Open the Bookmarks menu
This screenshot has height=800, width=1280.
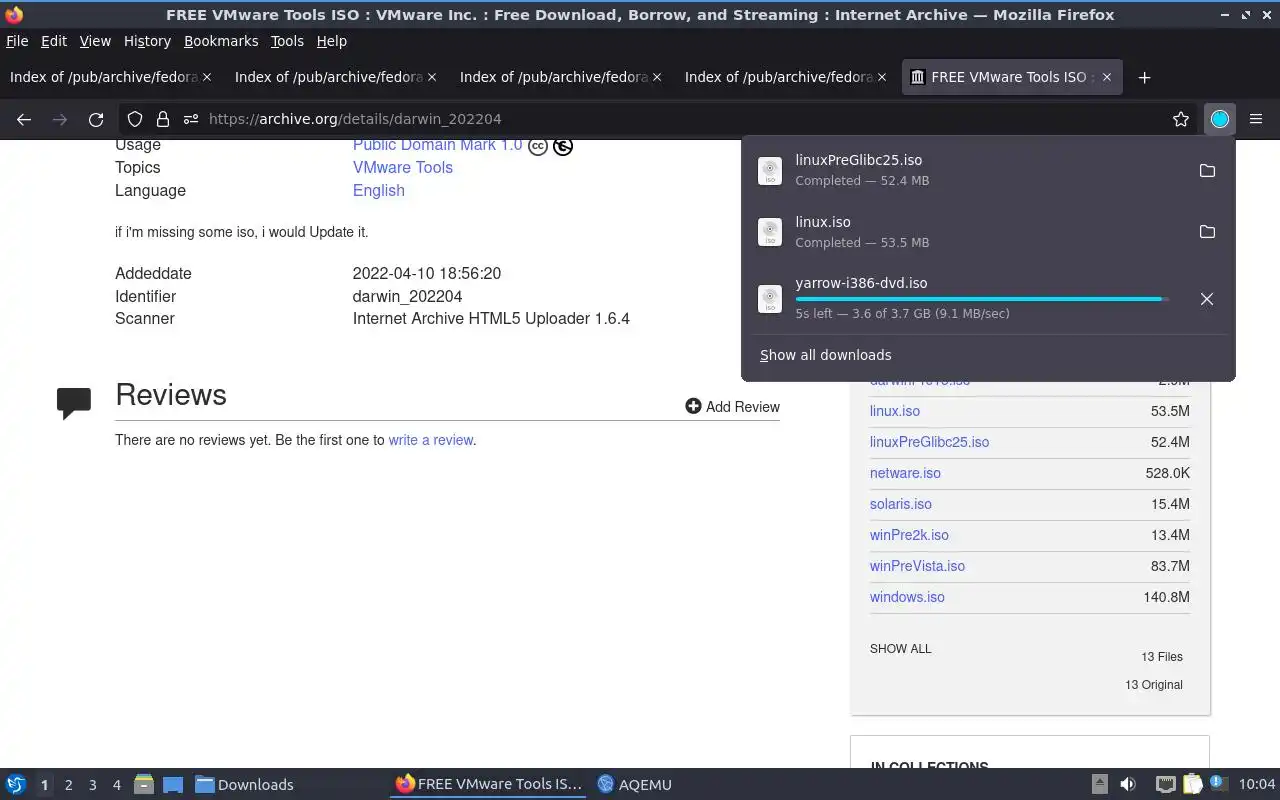click(221, 41)
